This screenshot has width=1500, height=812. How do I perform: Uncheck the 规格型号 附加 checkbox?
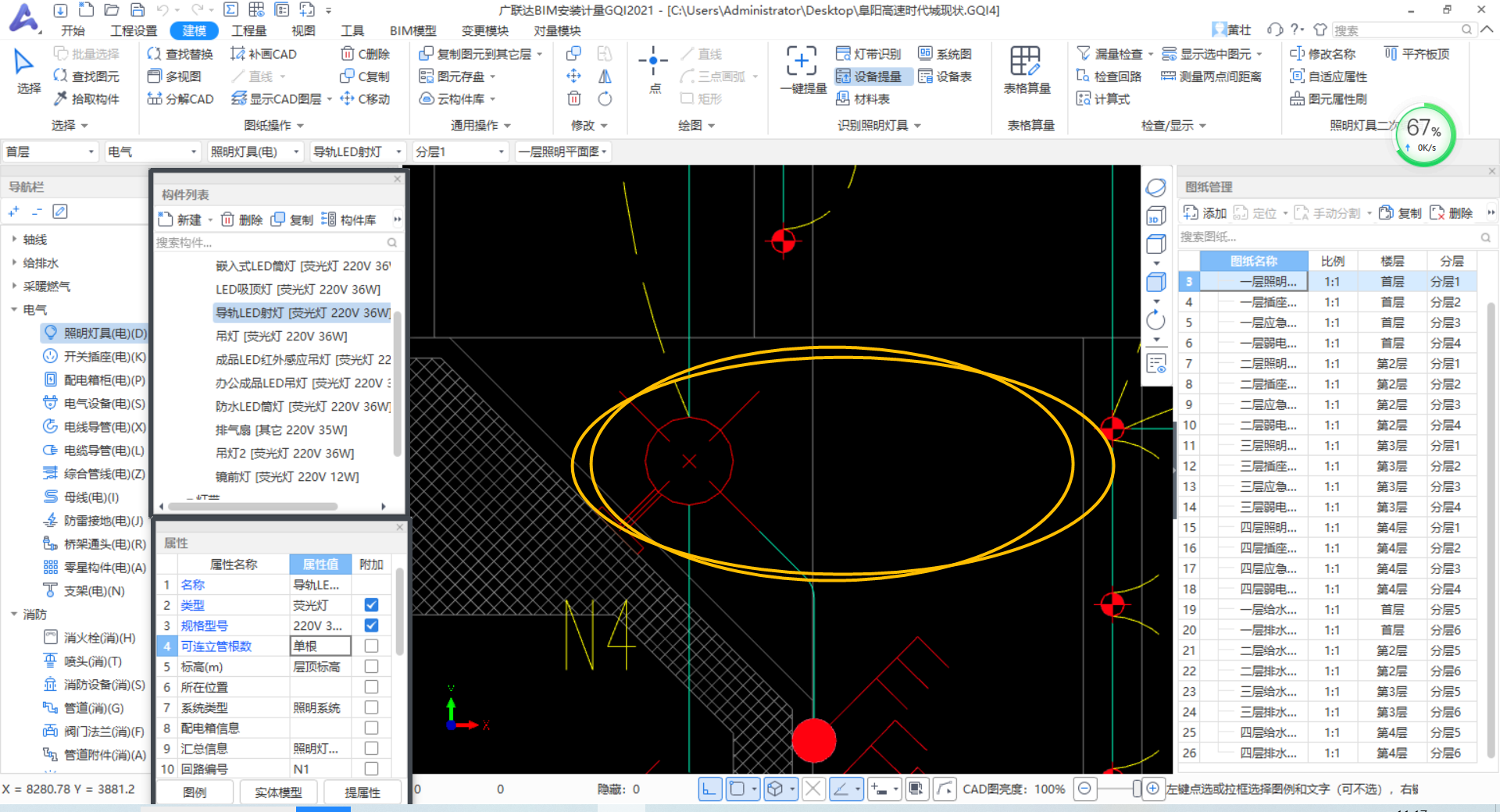click(x=371, y=625)
